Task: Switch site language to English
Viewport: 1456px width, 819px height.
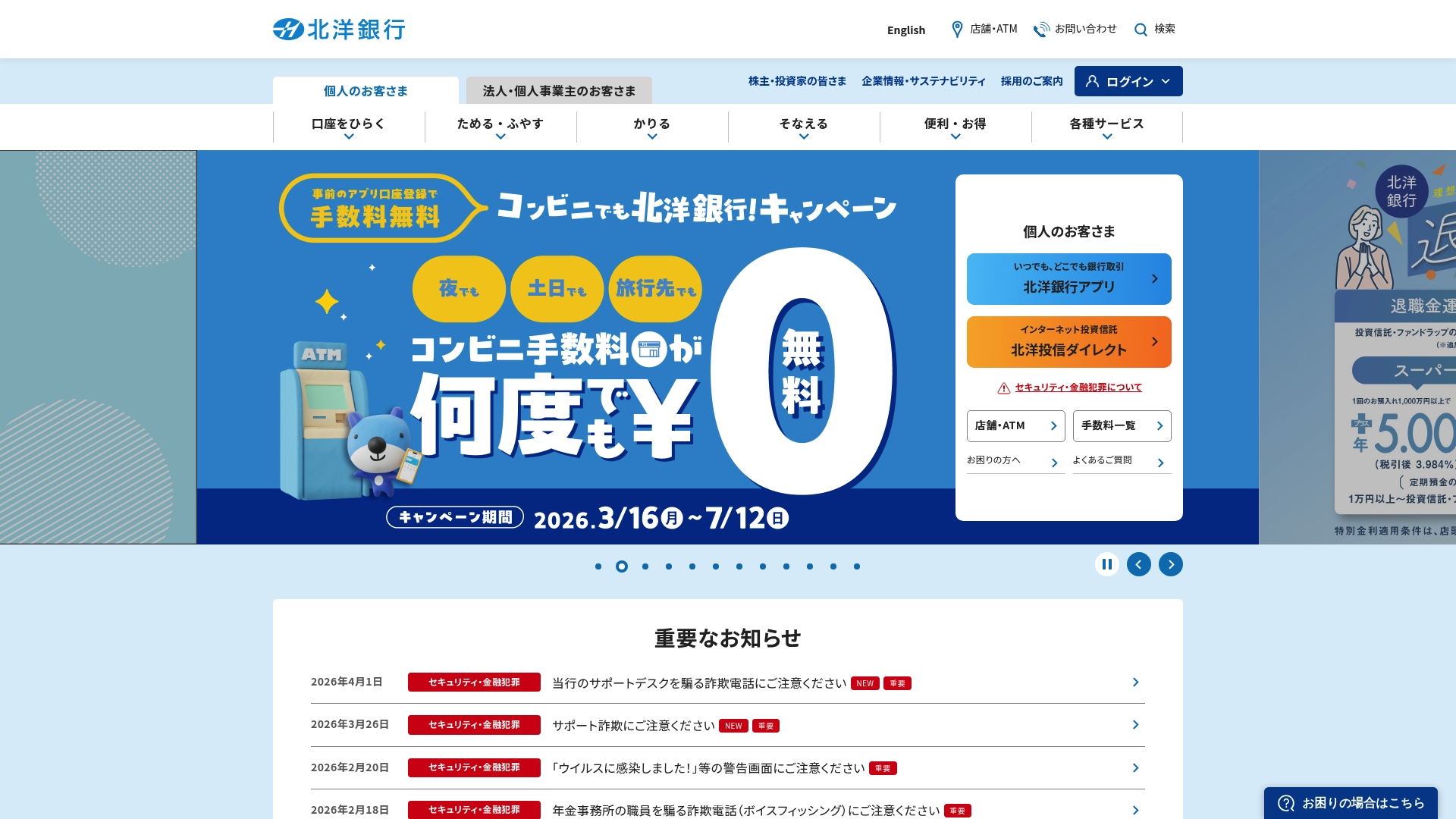Action: pos(906,30)
